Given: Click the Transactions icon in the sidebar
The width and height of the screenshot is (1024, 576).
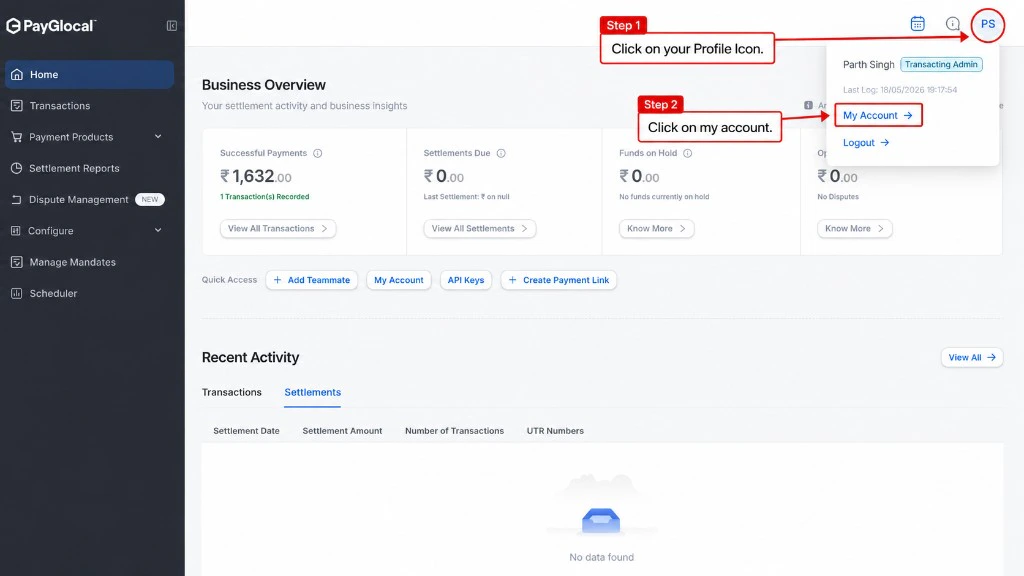Looking at the screenshot, I should [x=17, y=106].
